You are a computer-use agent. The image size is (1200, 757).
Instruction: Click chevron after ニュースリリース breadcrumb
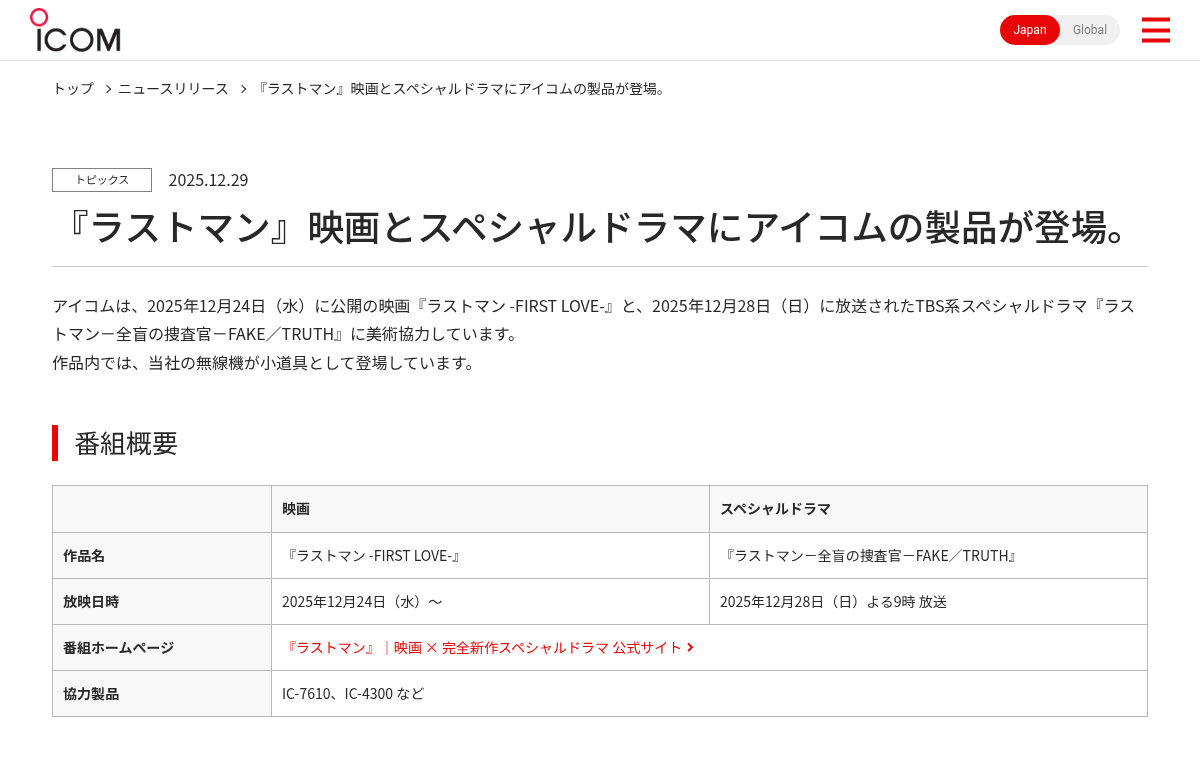[243, 89]
